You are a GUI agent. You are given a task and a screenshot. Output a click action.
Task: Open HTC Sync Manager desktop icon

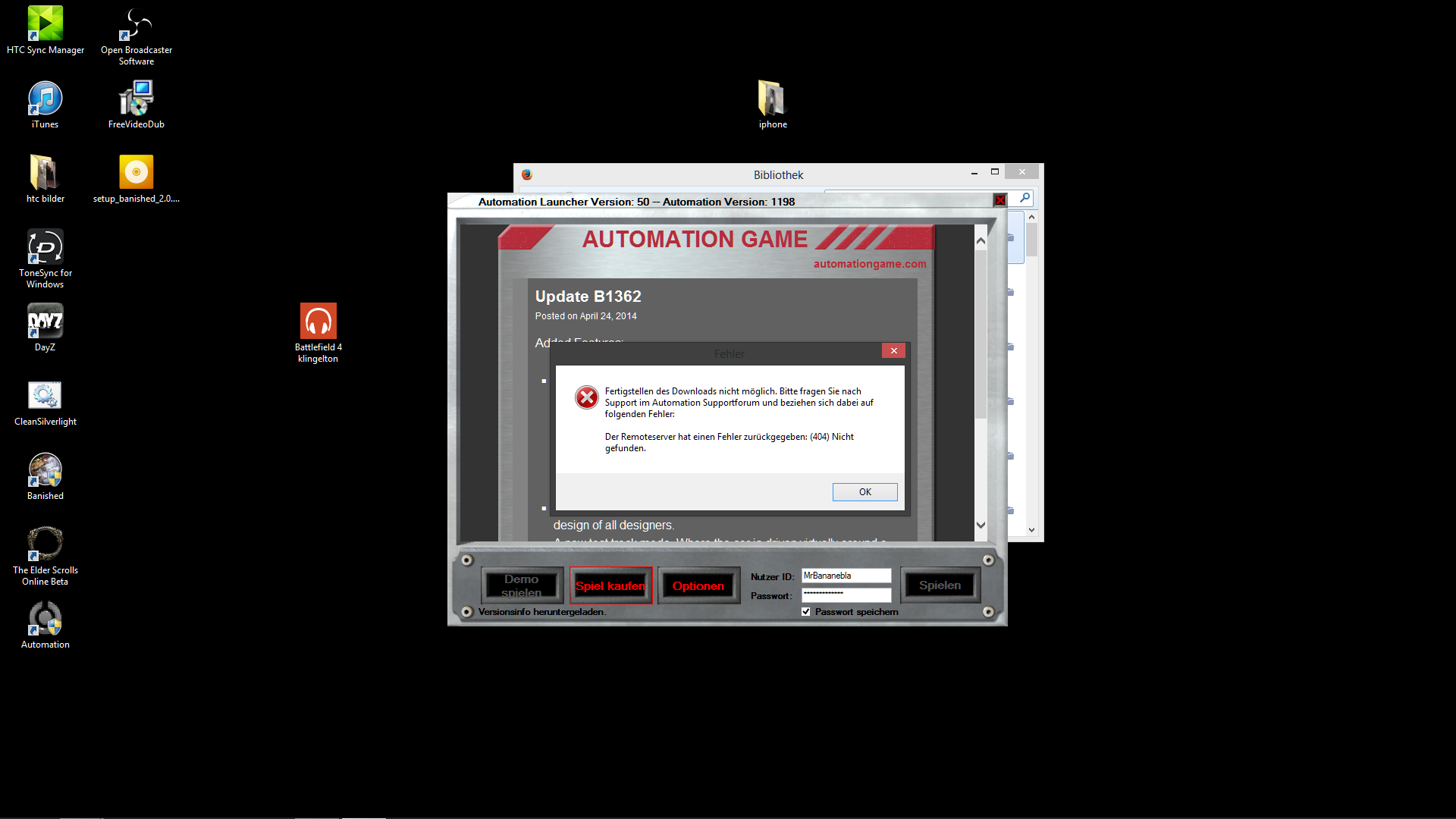(45, 30)
